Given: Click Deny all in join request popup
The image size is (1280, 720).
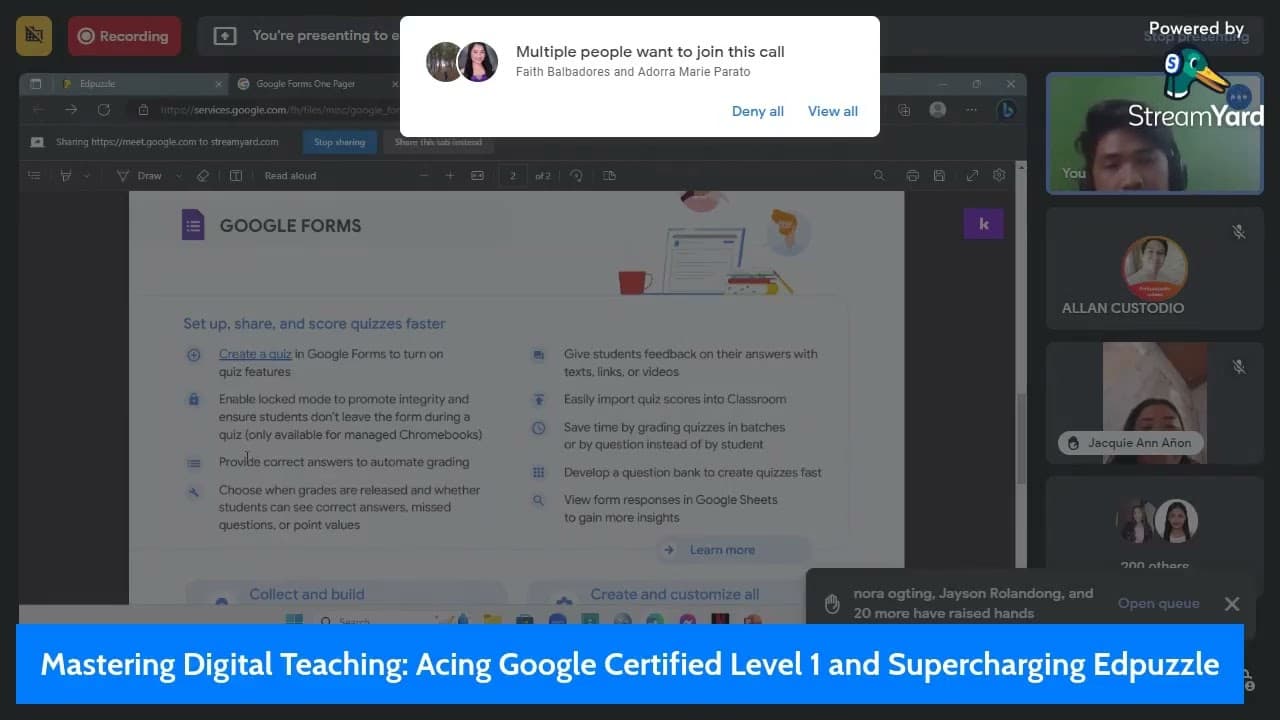Looking at the screenshot, I should [x=758, y=111].
